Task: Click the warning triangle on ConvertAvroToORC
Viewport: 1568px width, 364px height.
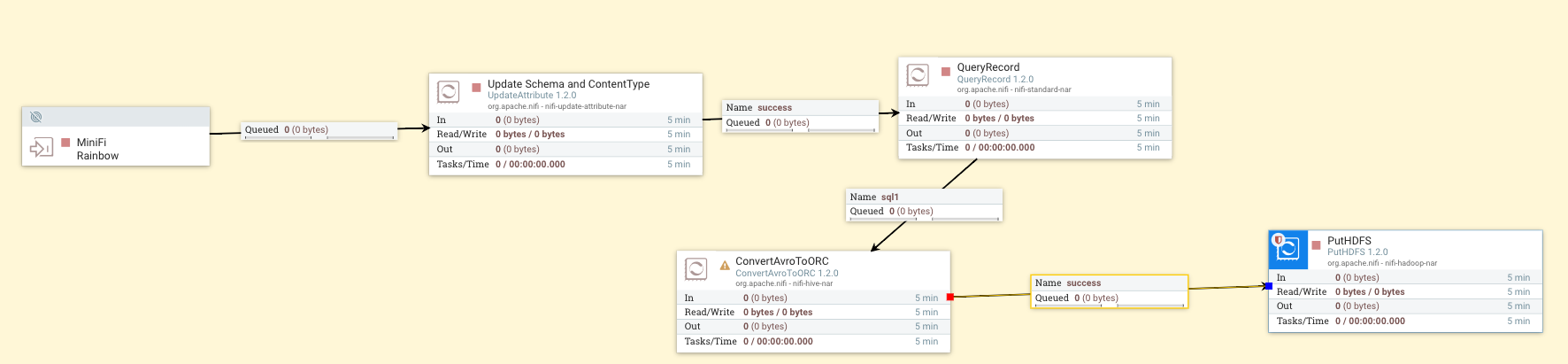Action: point(725,264)
